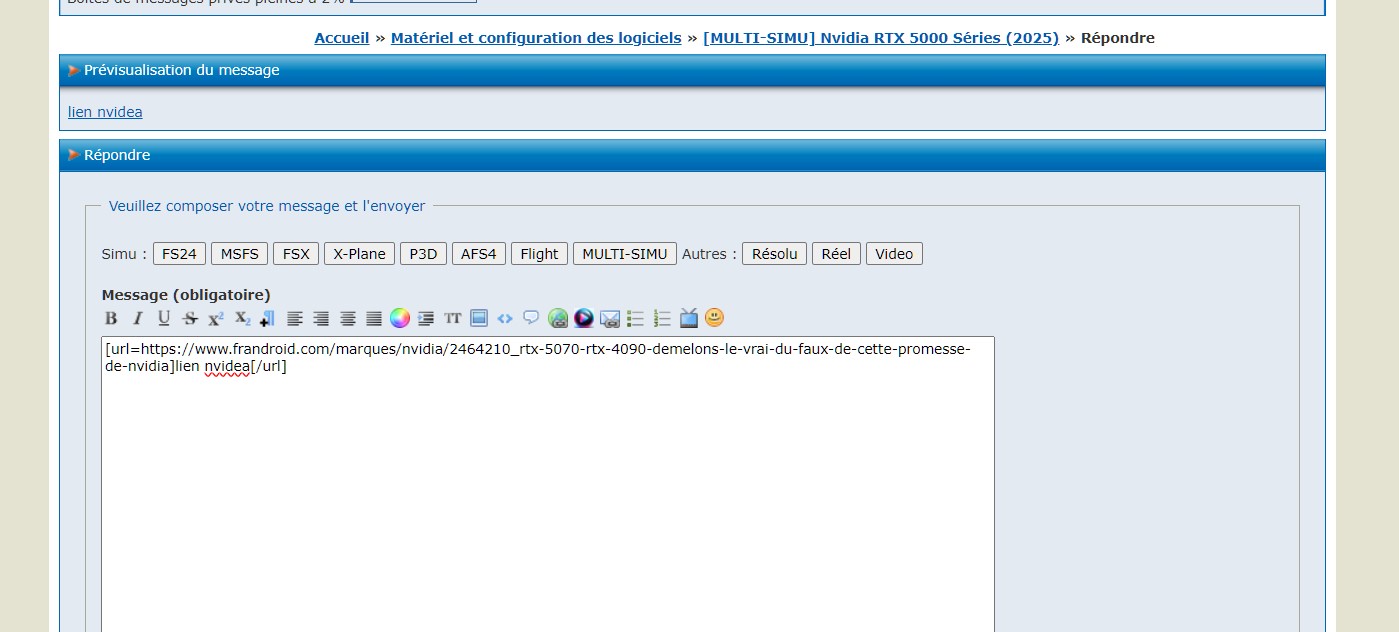Click the 'Prévisualisation du message' header
Image resolution: width=1399 pixels, height=632 pixels.
coord(692,70)
